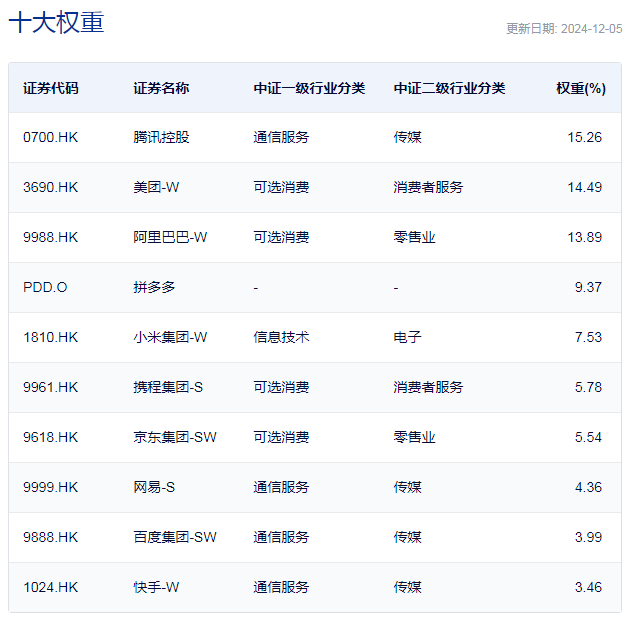Open stock code 0700.HK
Image resolution: width=628 pixels, height=621 pixels.
50,137
